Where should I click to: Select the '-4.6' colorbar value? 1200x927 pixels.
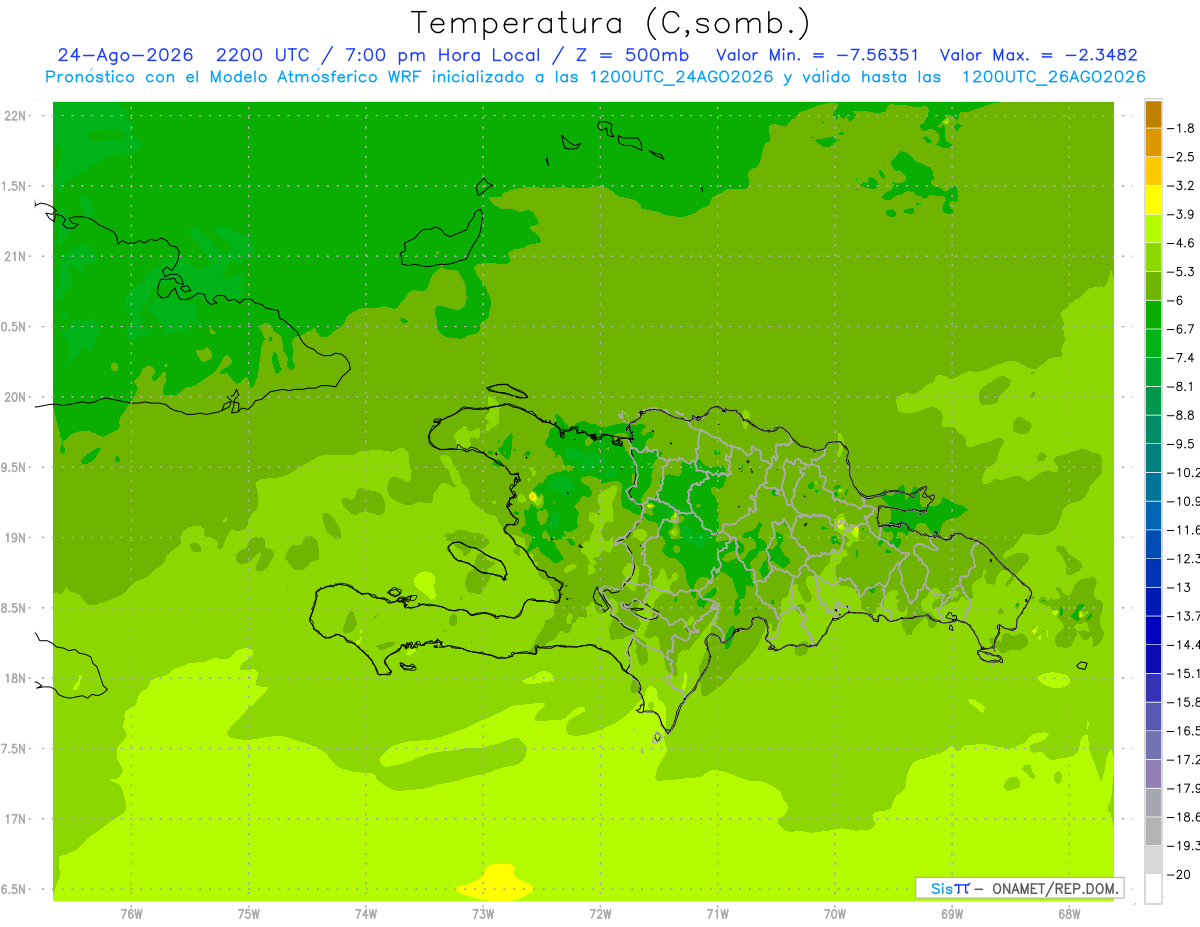coord(1181,243)
